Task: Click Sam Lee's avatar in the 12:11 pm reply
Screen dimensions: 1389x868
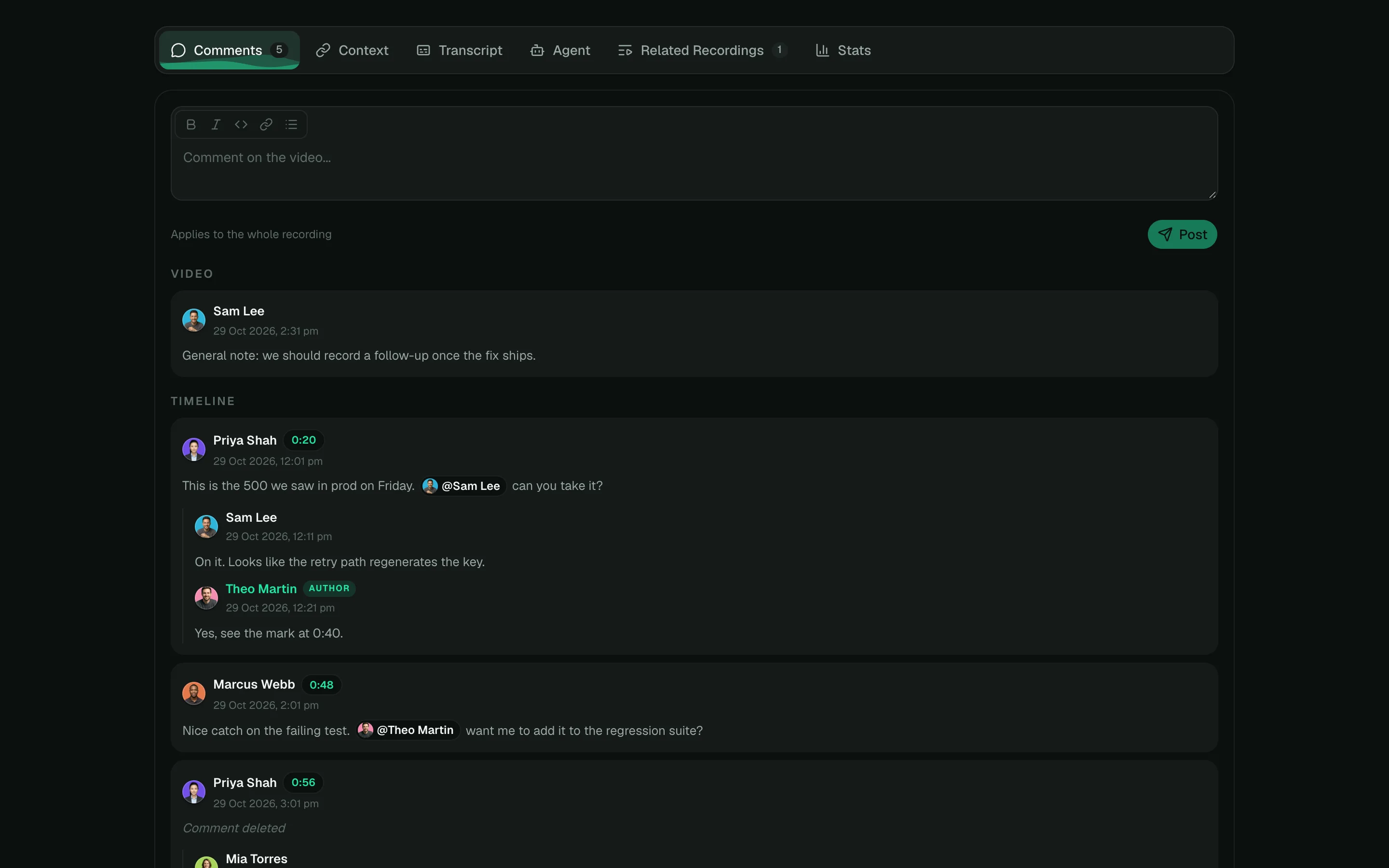Action: coord(206,527)
